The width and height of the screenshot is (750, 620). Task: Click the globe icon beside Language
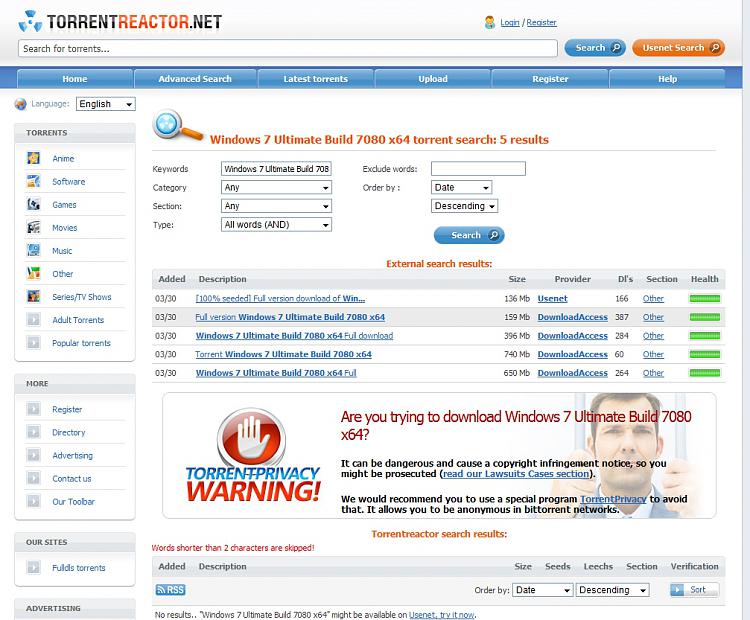[x=21, y=104]
